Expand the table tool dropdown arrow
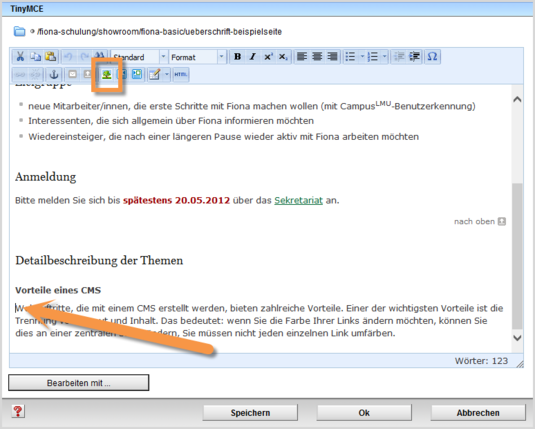The width and height of the screenshot is (535, 429). [167, 74]
